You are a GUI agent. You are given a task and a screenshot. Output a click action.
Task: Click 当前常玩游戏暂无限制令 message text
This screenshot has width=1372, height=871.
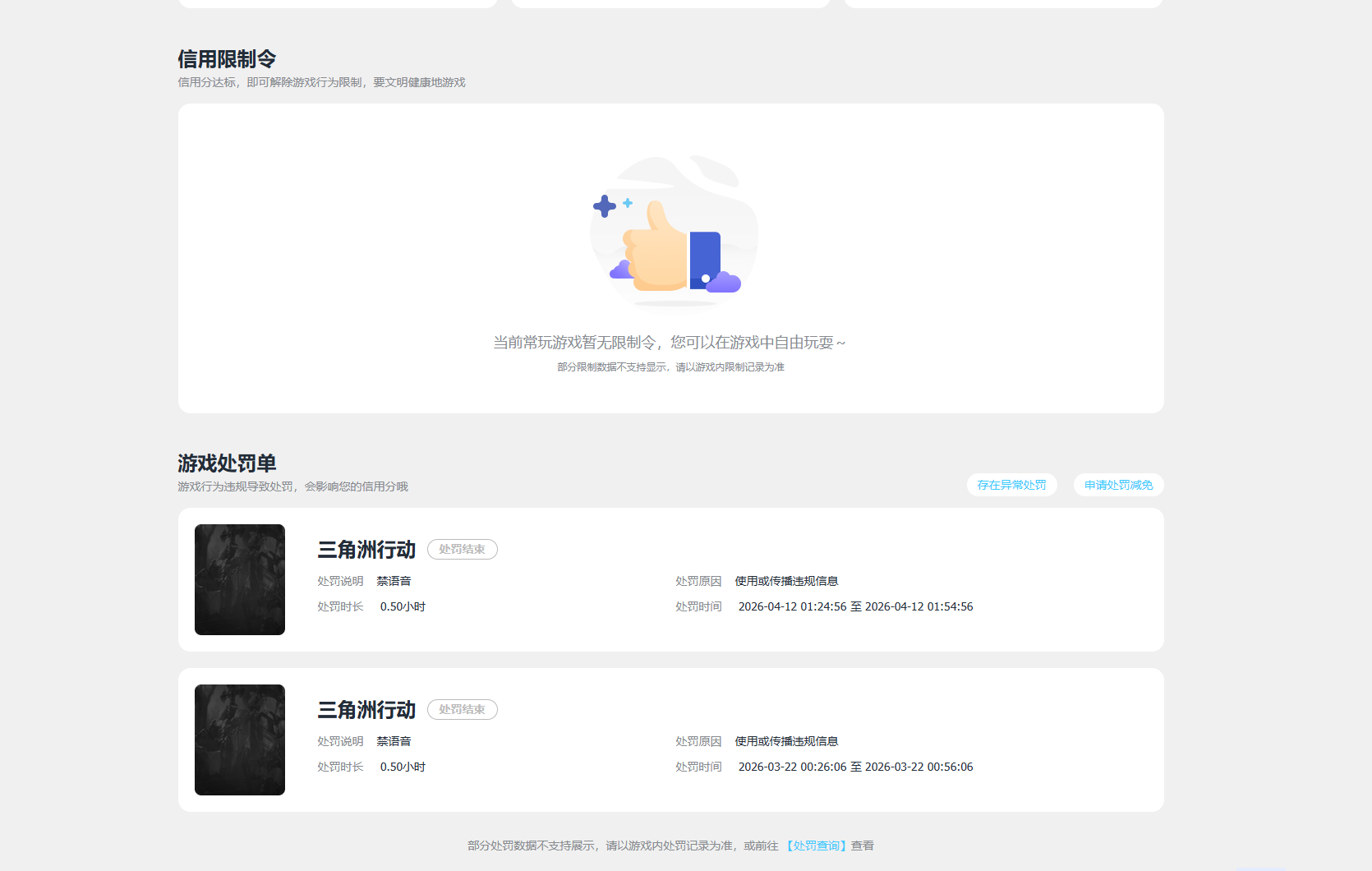(x=669, y=343)
